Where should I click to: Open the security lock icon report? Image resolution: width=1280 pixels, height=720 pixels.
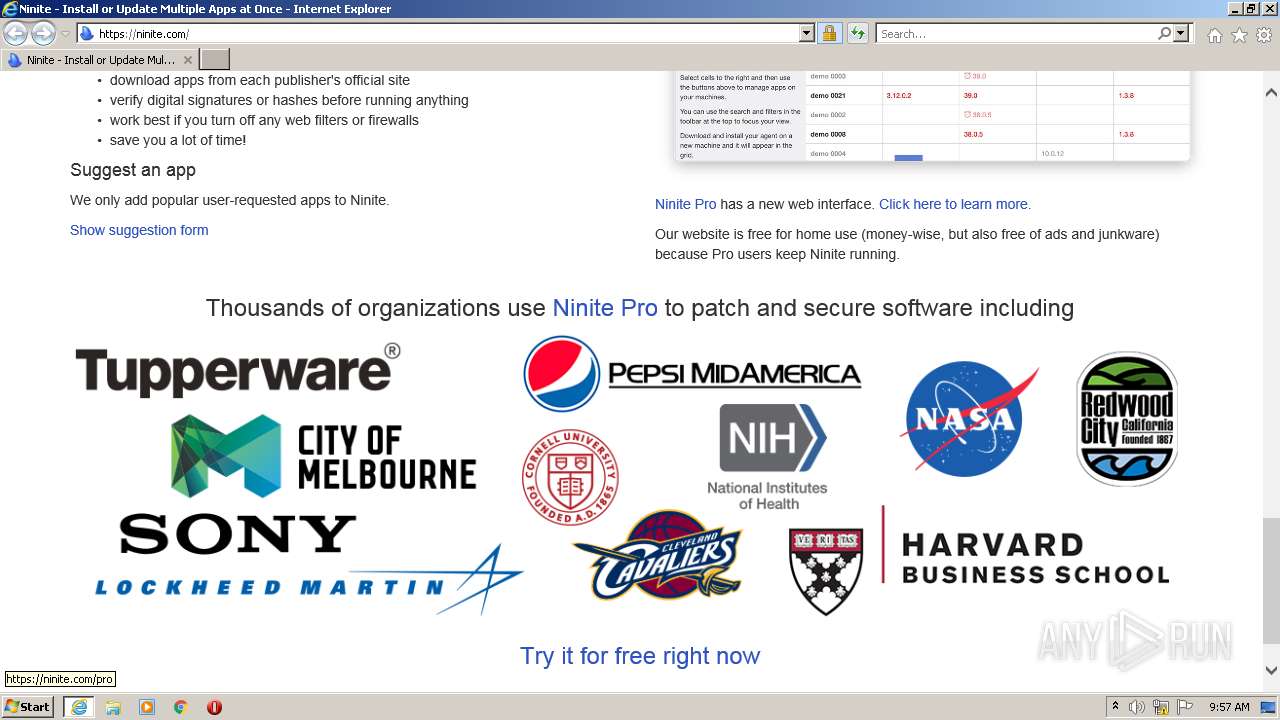pos(829,34)
